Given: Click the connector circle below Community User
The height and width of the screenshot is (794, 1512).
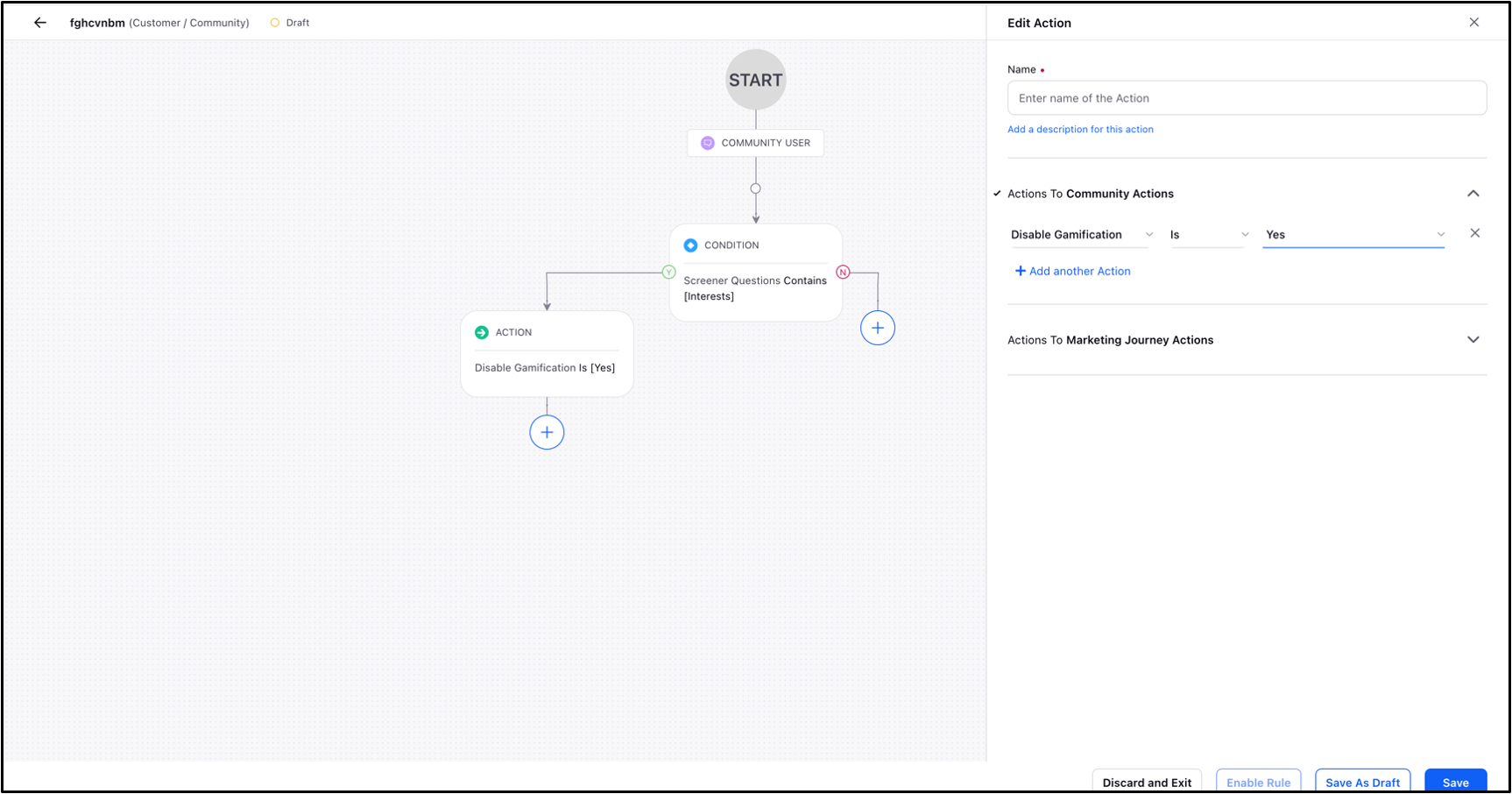Looking at the screenshot, I should coord(755,188).
